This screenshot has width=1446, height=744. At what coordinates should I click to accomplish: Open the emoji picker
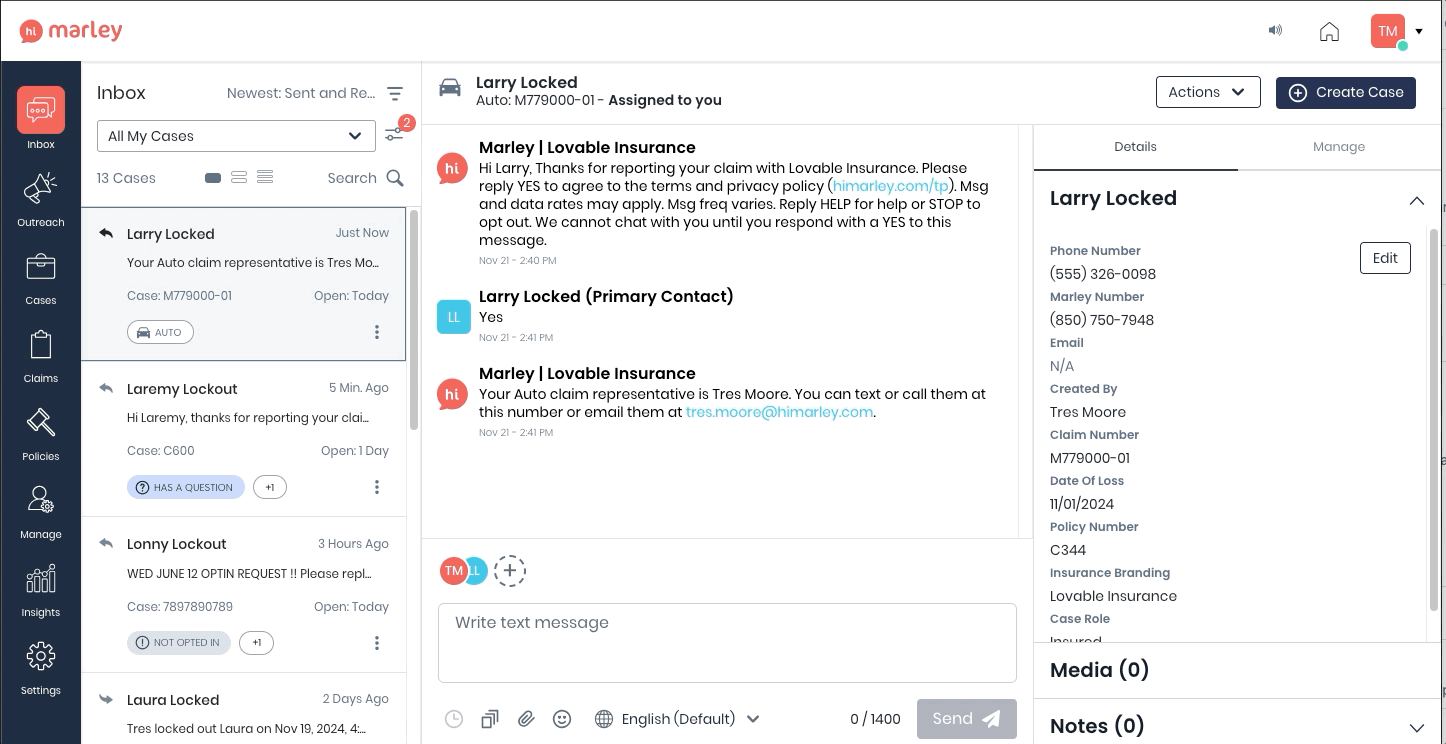562,719
